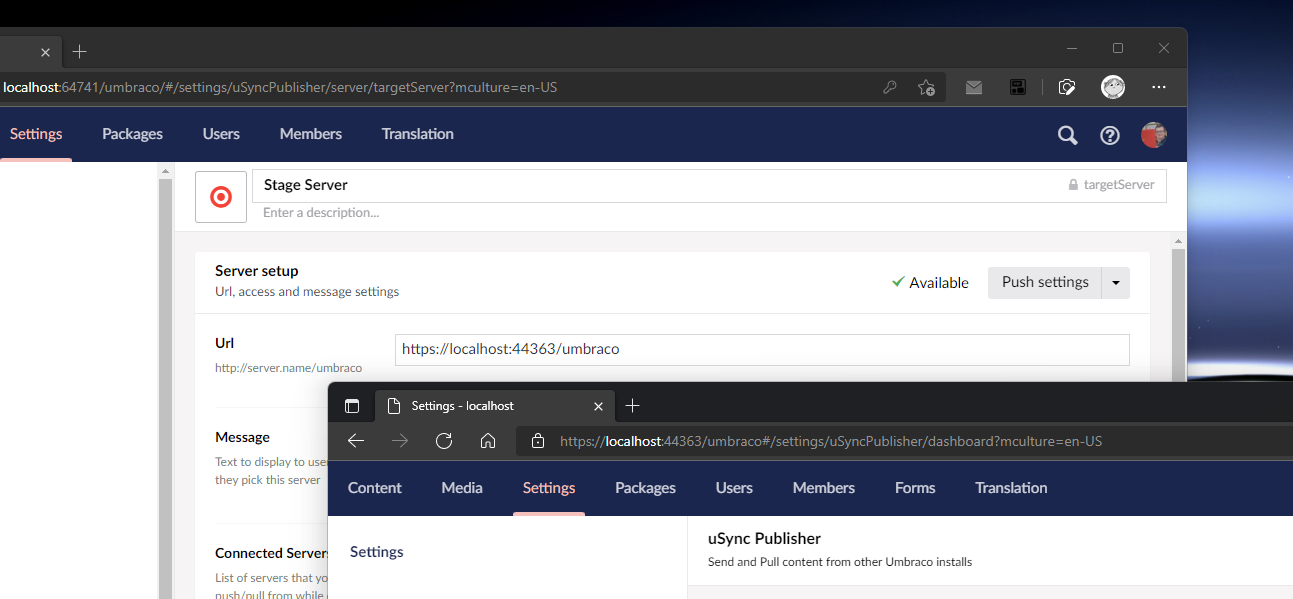Open the Push settings dropdown arrow
This screenshot has height=599, width=1293.
coord(1116,283)
